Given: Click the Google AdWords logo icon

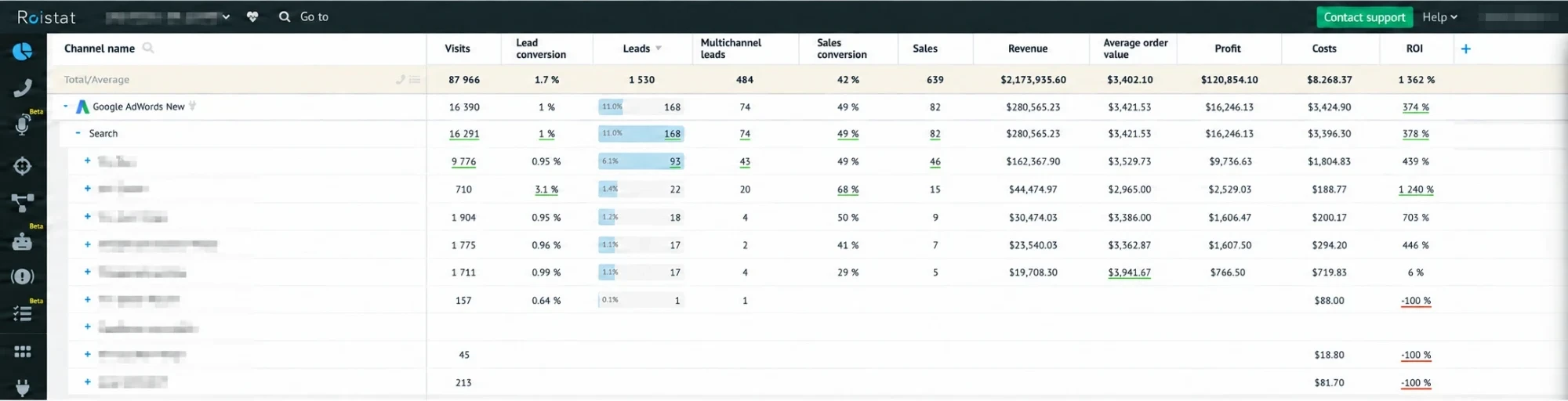Looking at the screenshot, I should coord(82,107).
